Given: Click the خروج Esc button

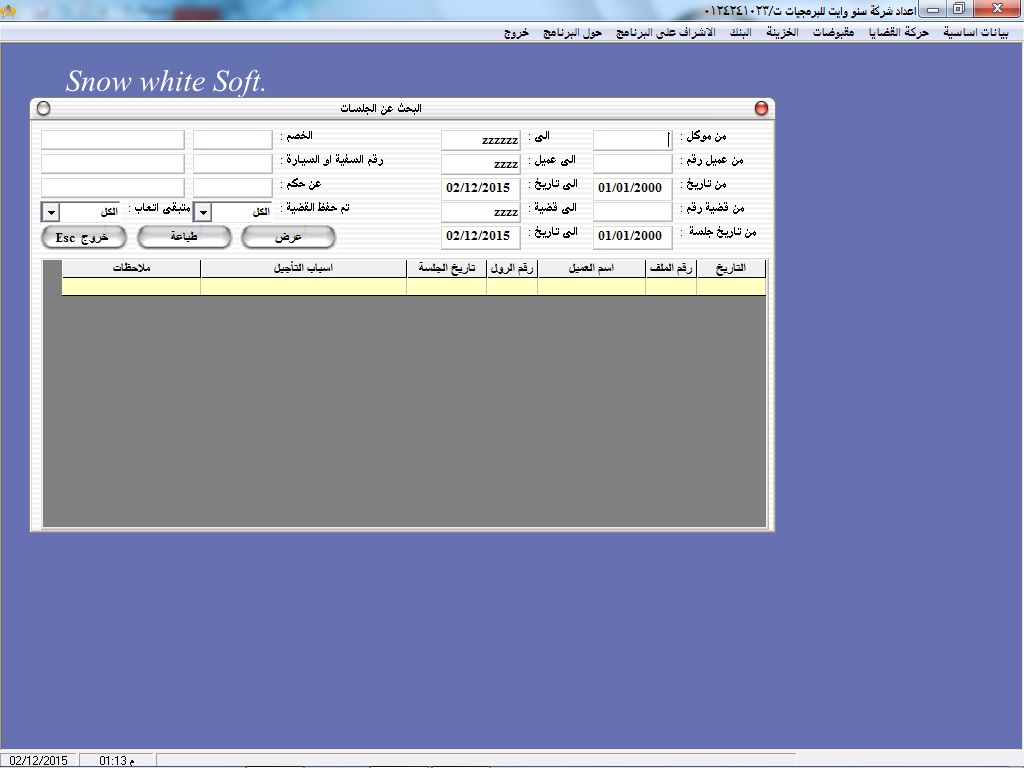Looking at the screenshot, I should [x=83, y=237].
